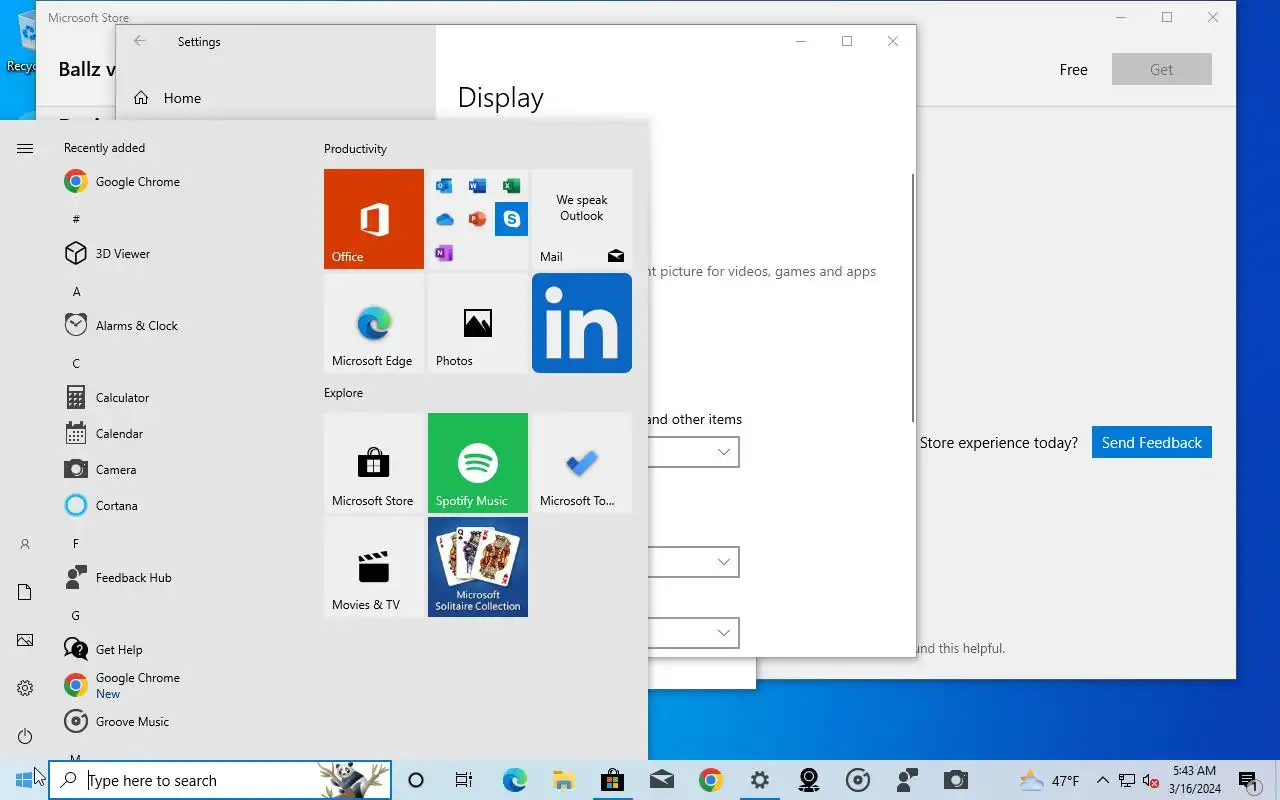Click the muted volume tray icon

[1150, 780]
